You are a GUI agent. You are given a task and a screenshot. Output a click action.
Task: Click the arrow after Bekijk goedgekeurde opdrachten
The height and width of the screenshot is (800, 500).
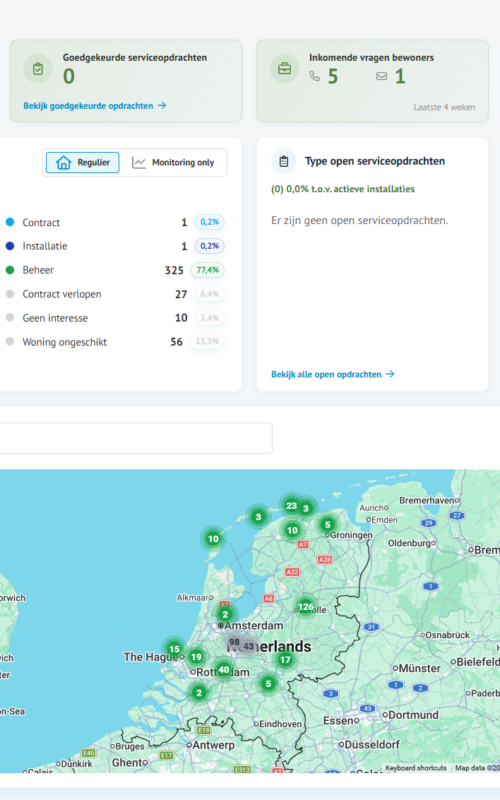pos(162,105)
